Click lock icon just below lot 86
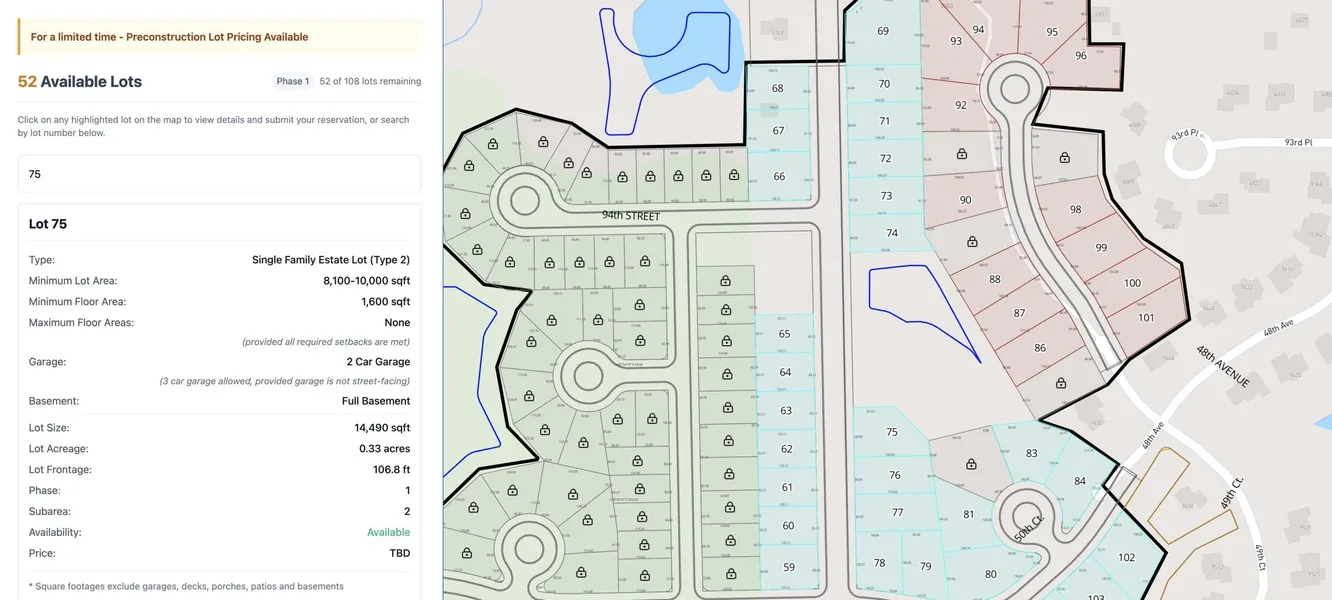1332x600 pixels. click(x=1060, y=382)
